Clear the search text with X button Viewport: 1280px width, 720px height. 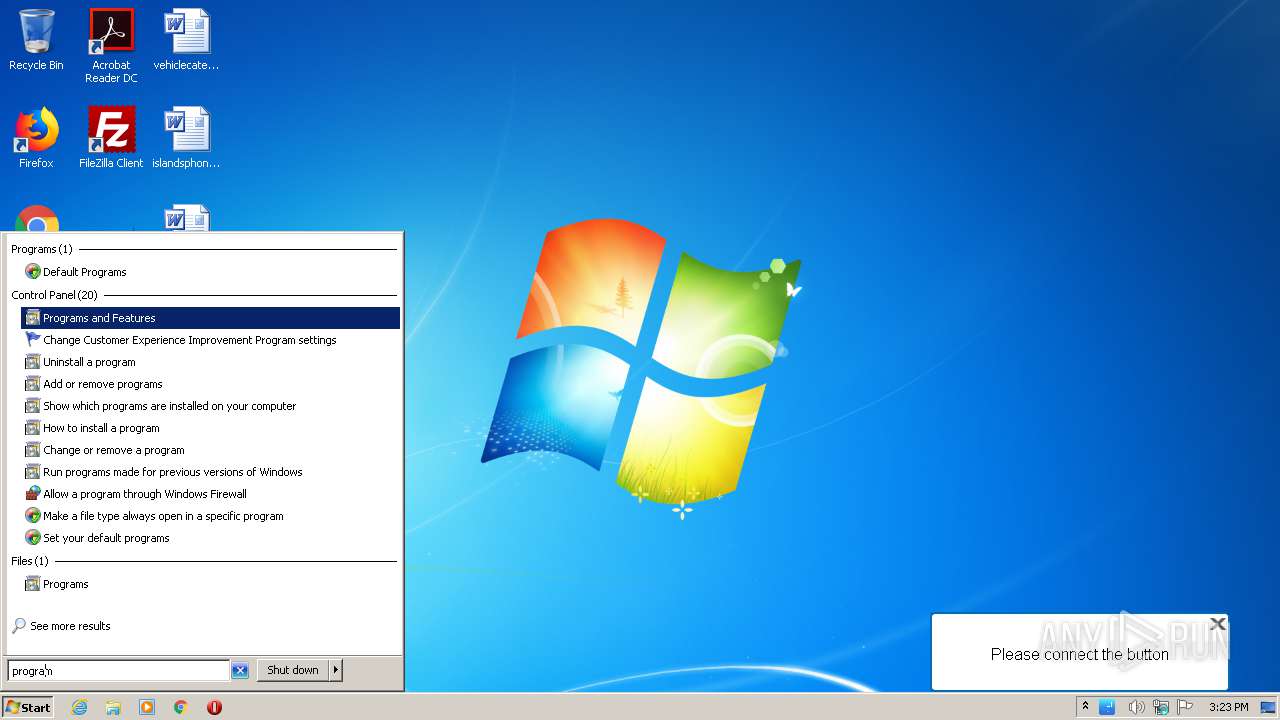point(240,671)
